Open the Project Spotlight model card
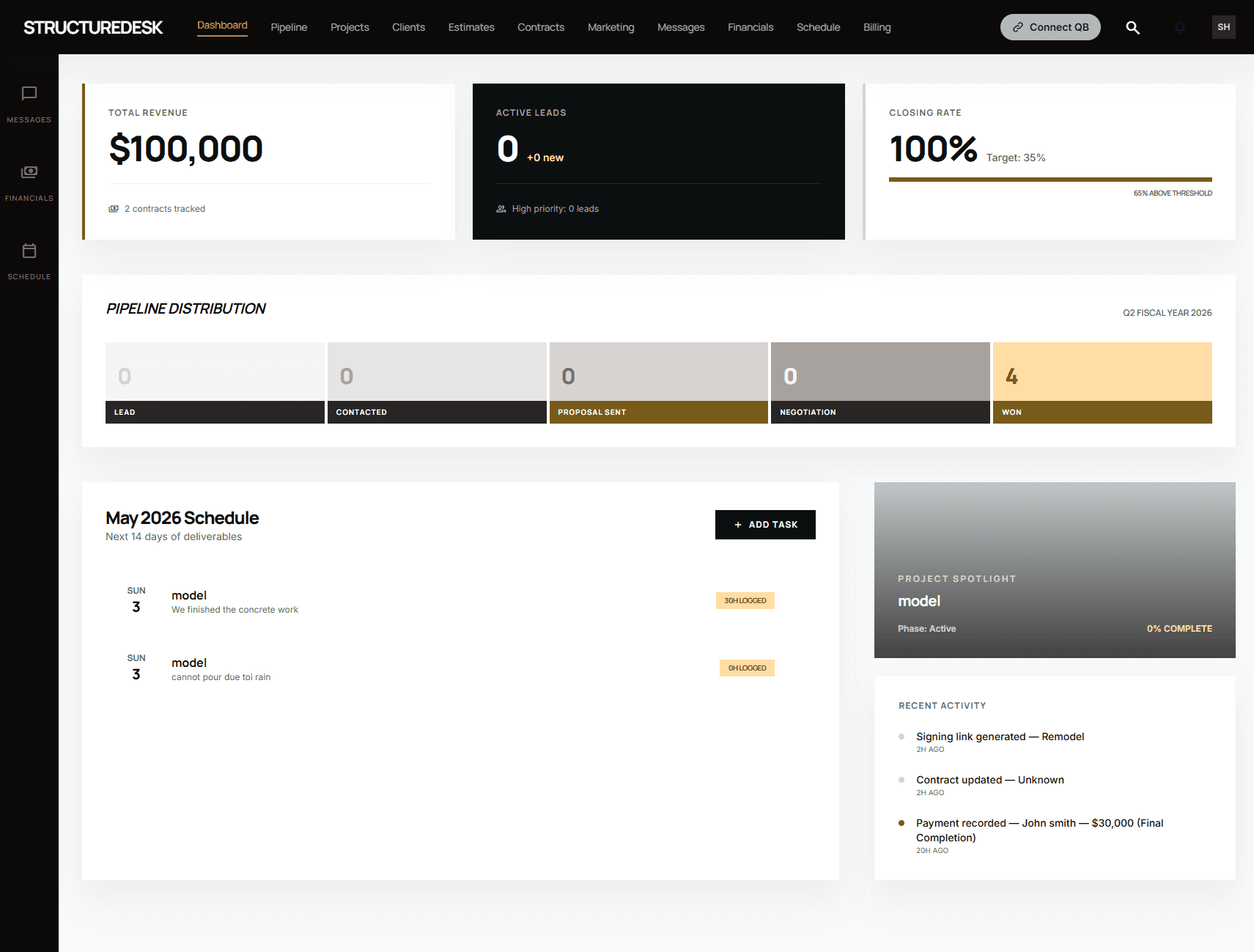The width and height of the screenshot is (1254, 952). (1055, 570)
